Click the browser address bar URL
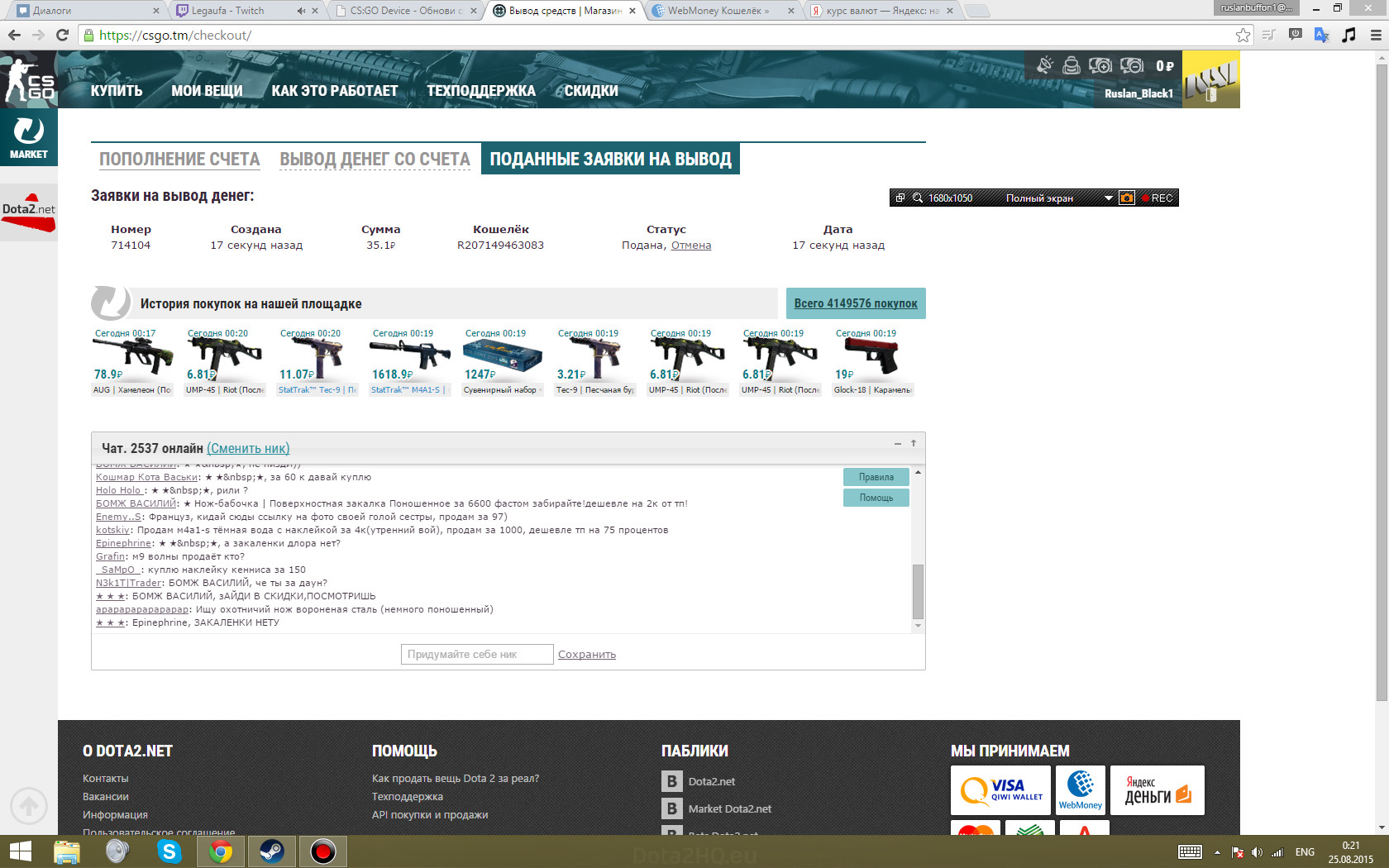This screenshot has width=1389, height=868. coord(175,35)
